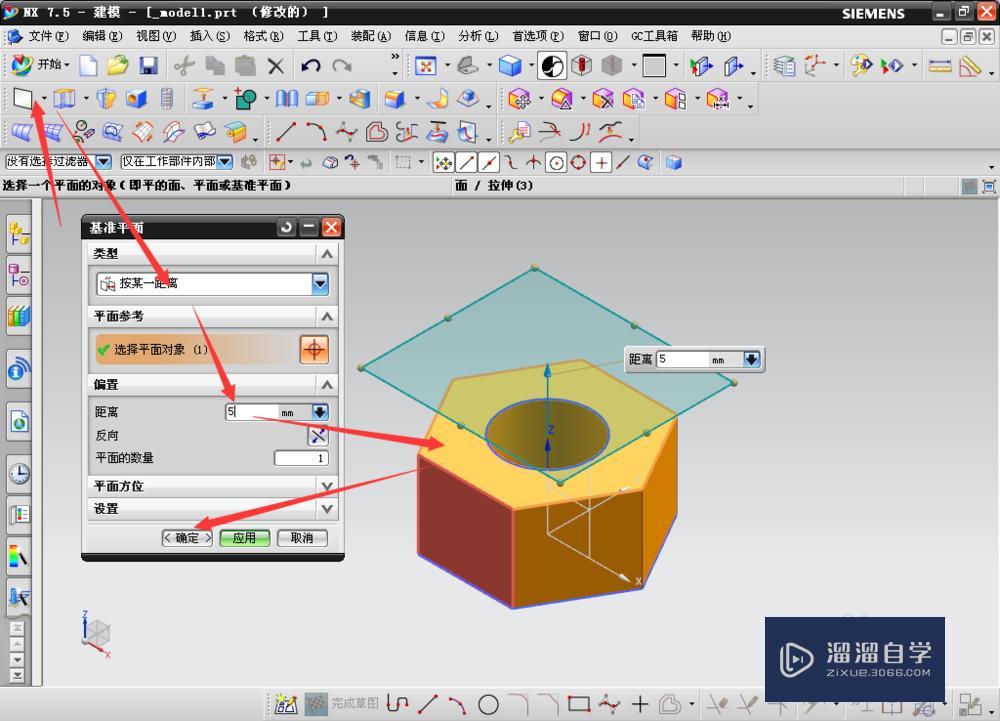Open the 帮助(H) menu
This screenshot has width=1000, height=721.
coord(710,36)
